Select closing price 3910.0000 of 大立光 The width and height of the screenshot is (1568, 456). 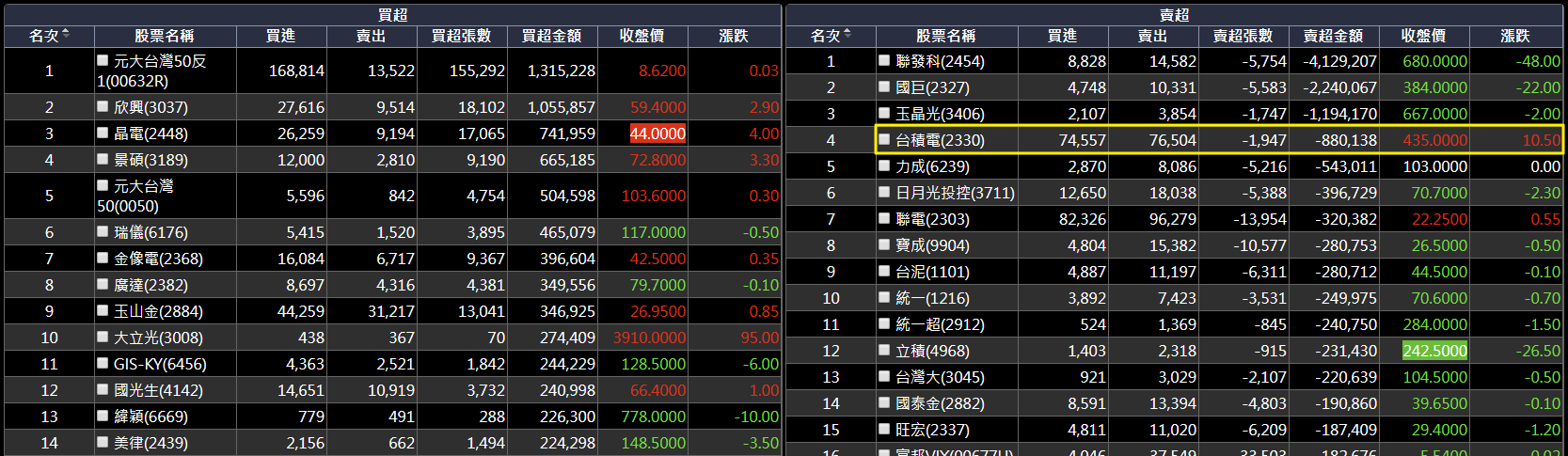point(650,338)
